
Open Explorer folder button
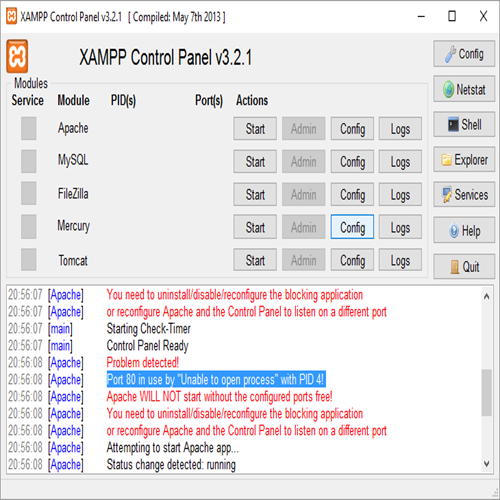point(464,160)
